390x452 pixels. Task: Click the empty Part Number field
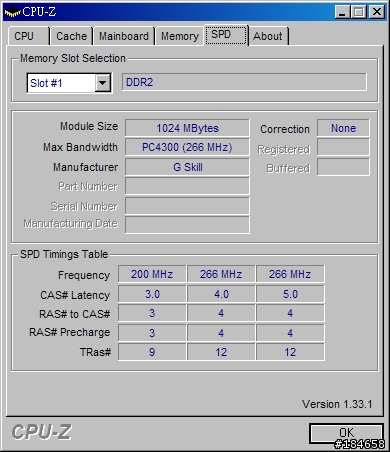(x=187, y=186)
